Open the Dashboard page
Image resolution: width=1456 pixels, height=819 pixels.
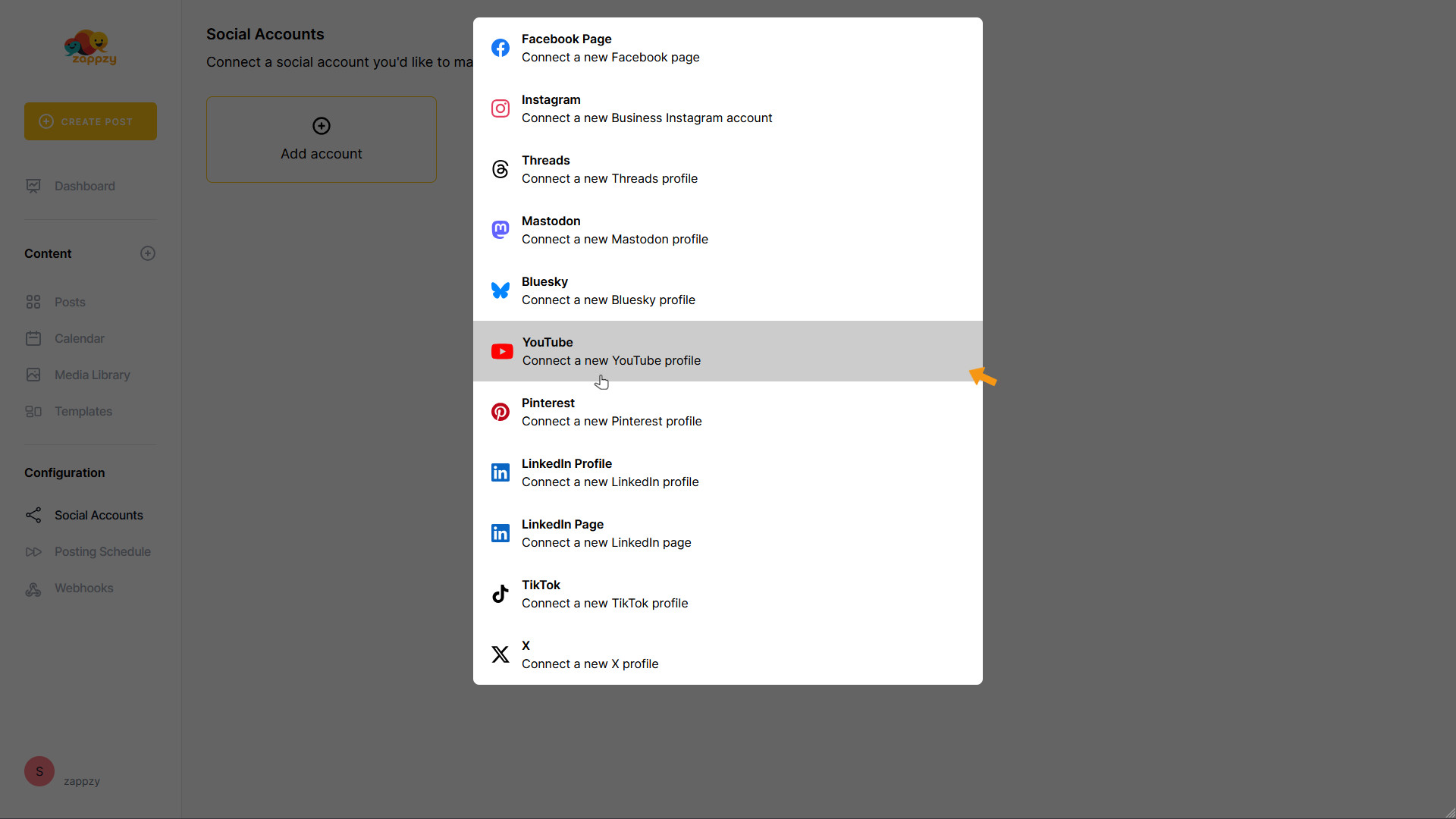(85, 186)
